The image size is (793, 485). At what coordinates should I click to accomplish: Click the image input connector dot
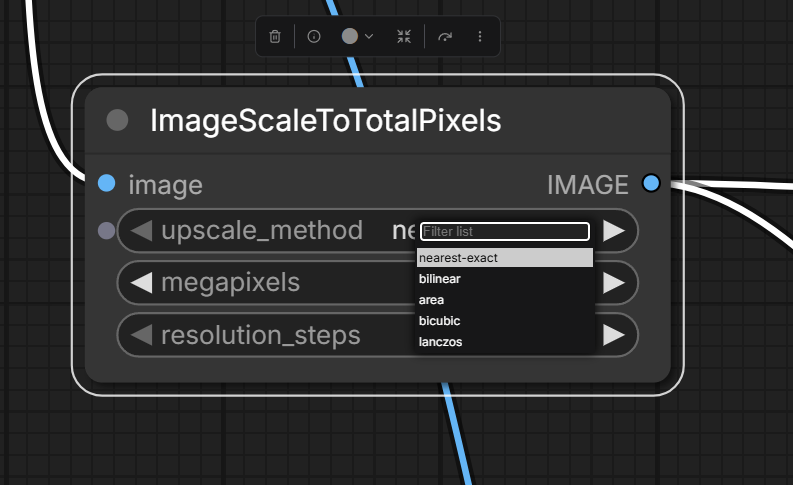click(x=107, y=183)
